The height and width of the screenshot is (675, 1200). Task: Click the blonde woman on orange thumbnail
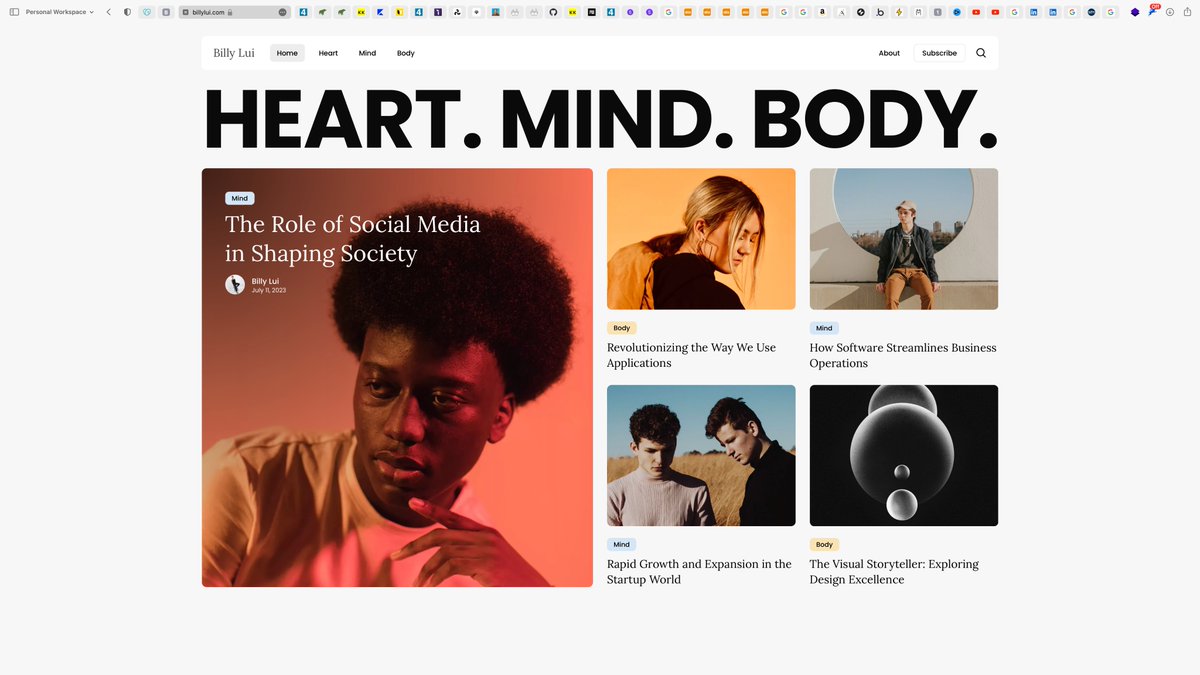(x=701, y=239)
